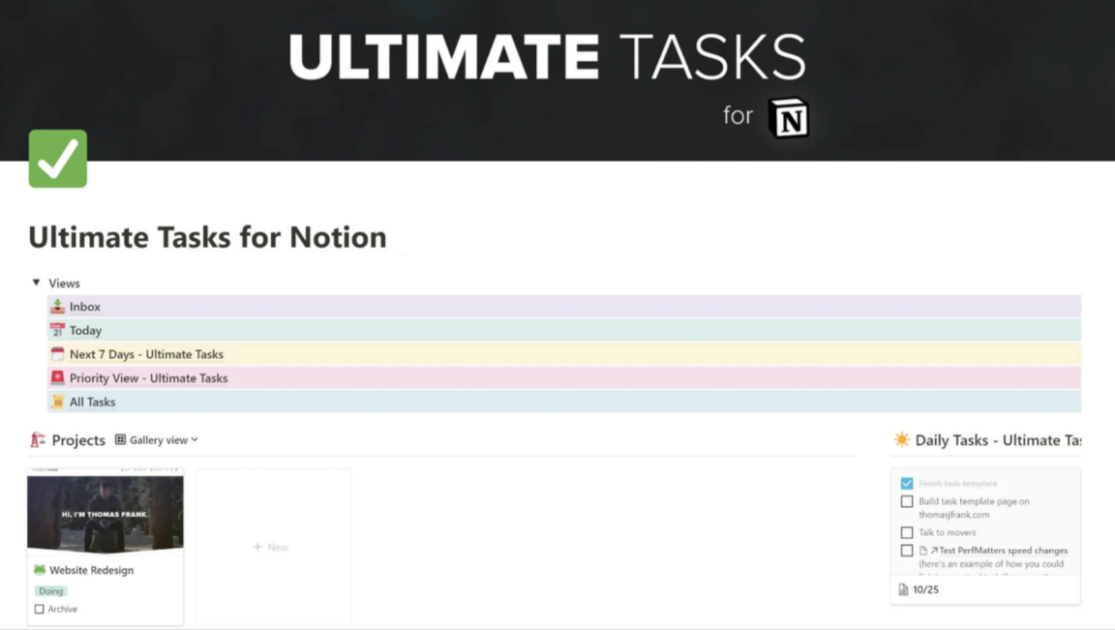This screenshot has height=630, width=1115.
Task: Click the Inbox tray icon
Action: tap(57, 306)
